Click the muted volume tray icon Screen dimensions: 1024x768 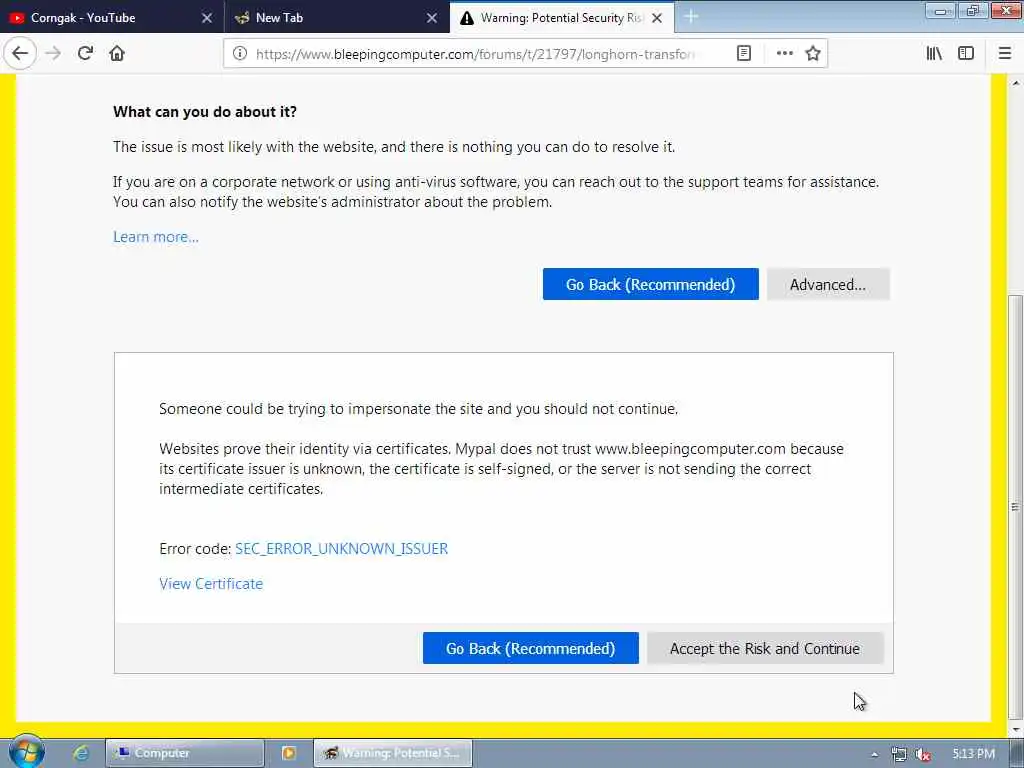click(x=922, y=754)
